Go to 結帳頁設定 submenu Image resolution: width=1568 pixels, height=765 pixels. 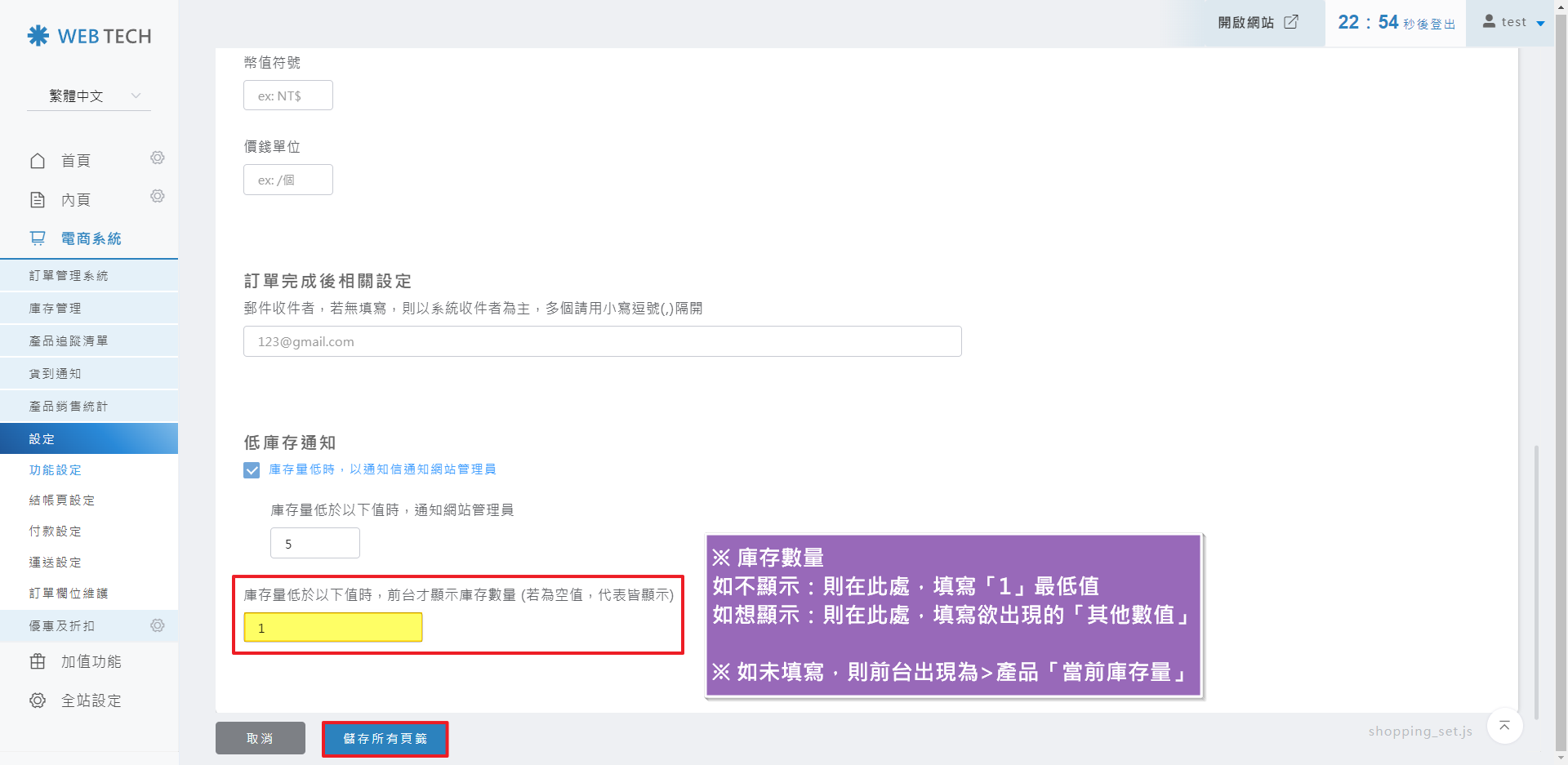click(x=62, y=500)
